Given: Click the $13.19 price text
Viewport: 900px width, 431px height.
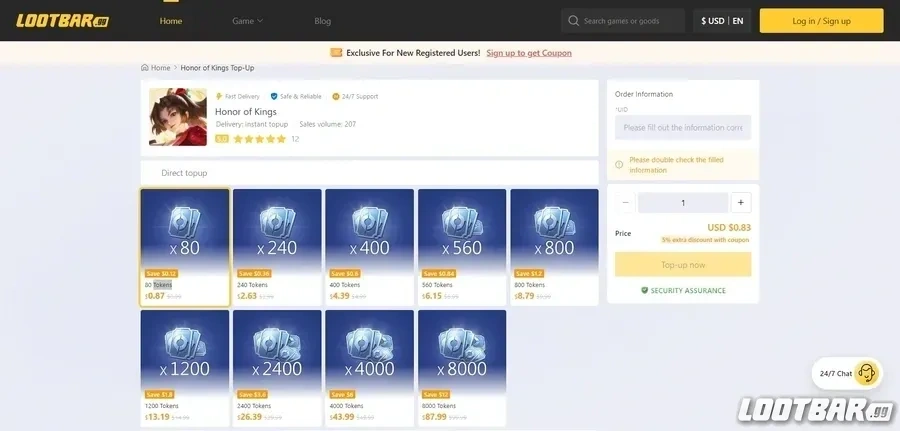Looking at the screenshot, I should [157, 417].
